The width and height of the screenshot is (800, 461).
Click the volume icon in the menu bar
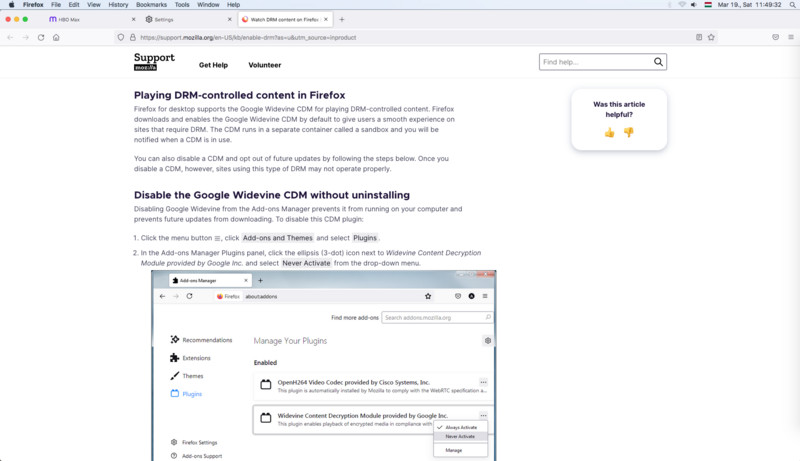click(694, 5)
